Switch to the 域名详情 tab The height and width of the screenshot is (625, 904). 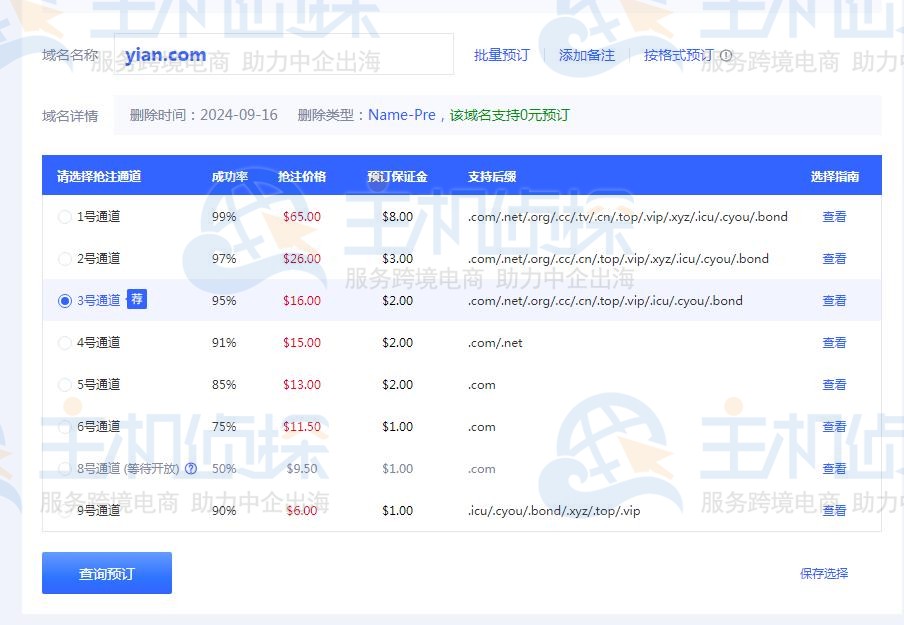(69, 115)
